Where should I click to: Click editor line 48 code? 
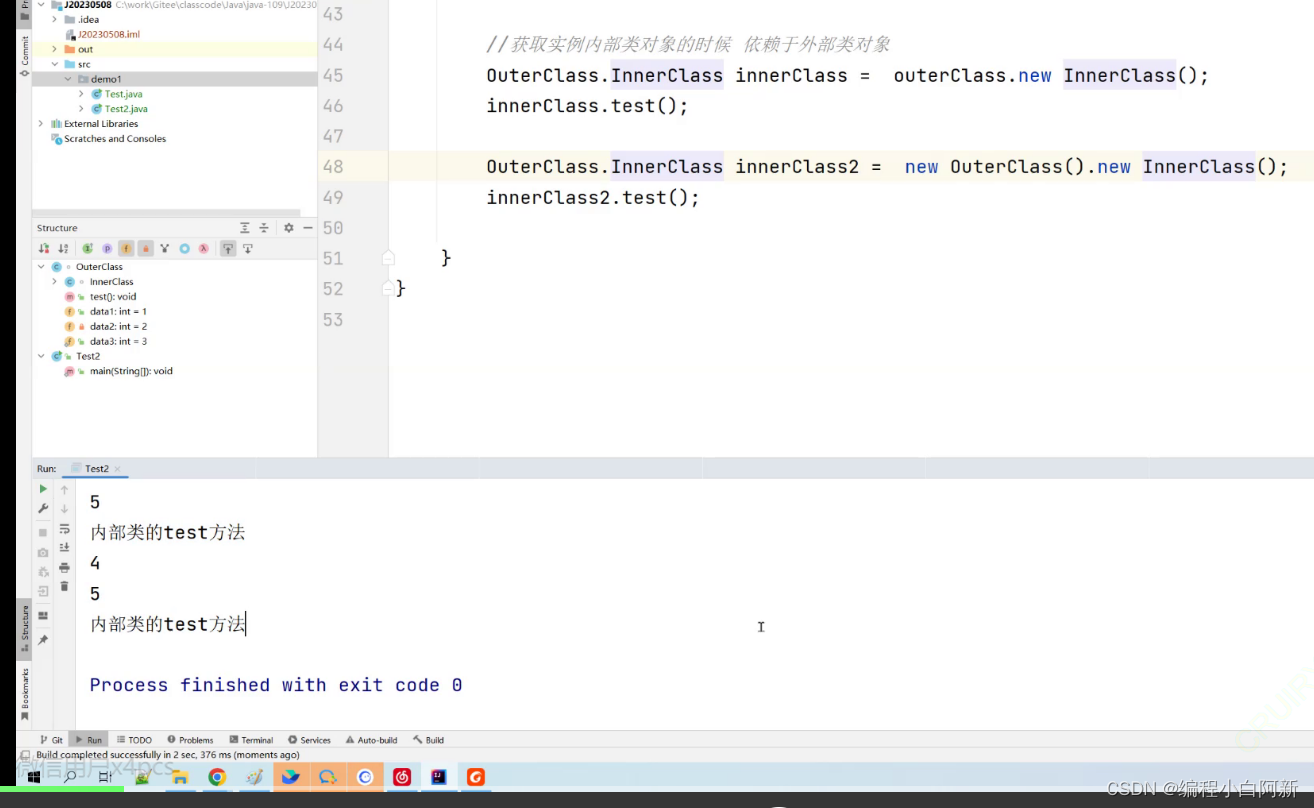point(887,167)
